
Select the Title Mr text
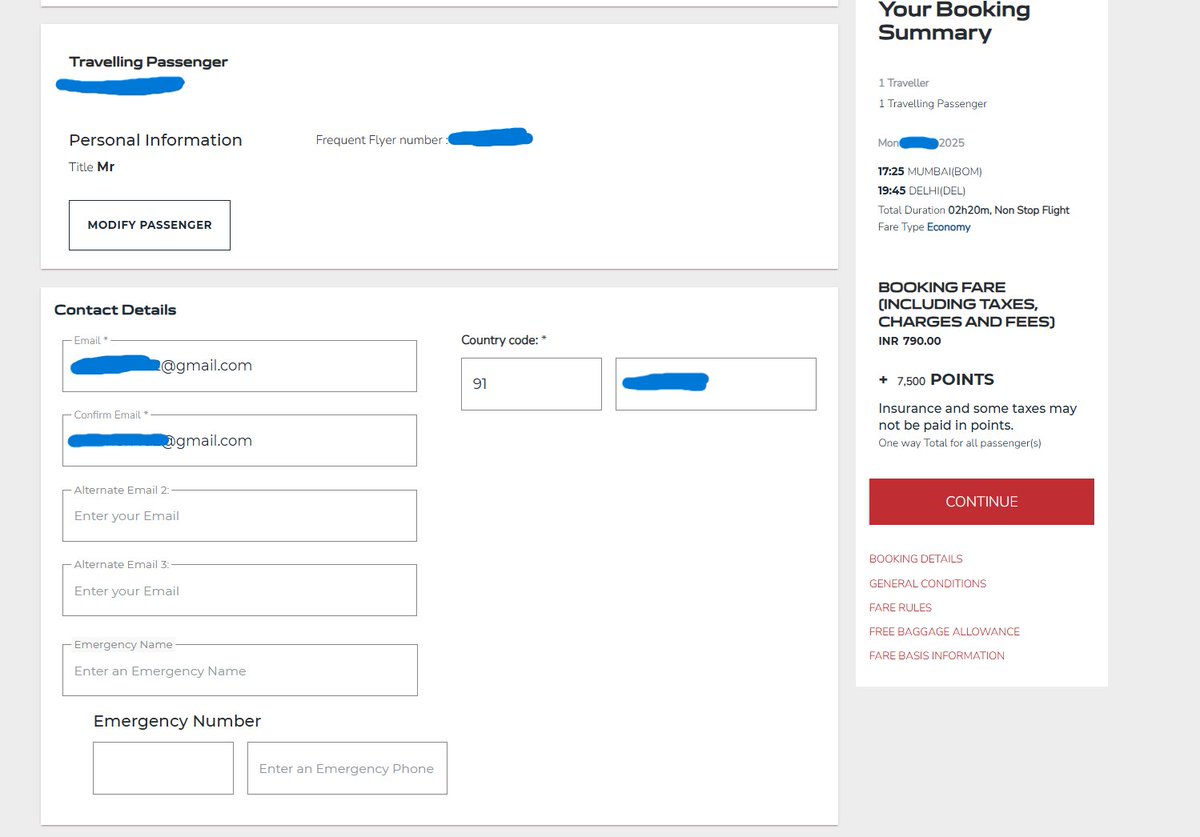click(x=92, y=167)
